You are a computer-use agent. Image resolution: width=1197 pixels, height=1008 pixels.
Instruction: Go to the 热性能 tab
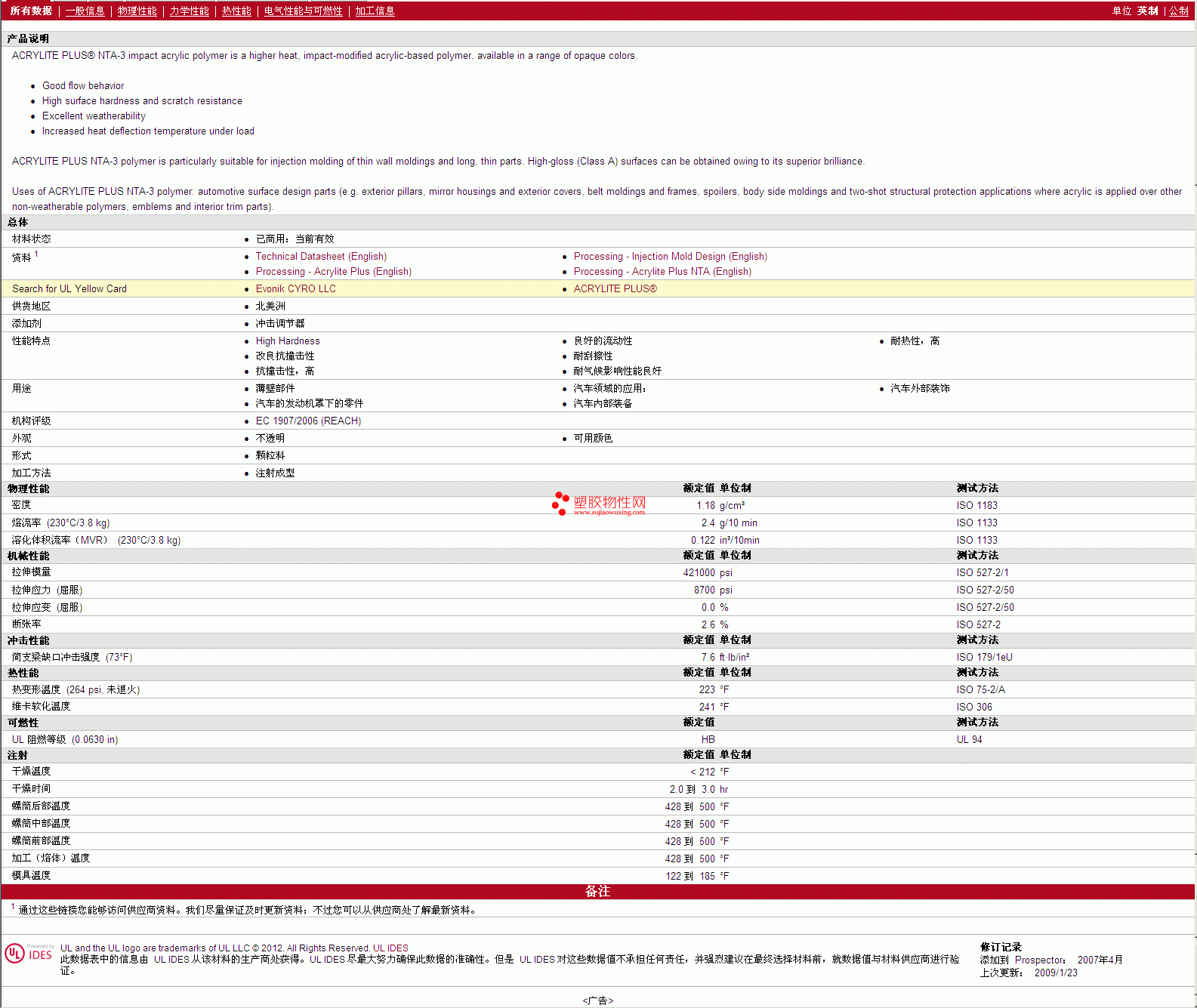(236, 11)
